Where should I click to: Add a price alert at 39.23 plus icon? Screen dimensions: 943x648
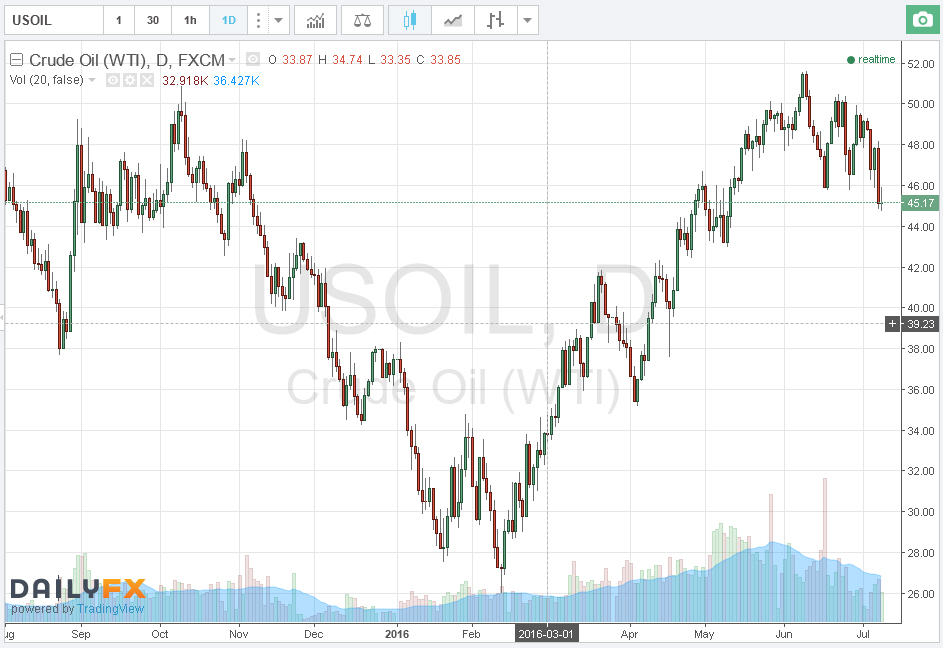coord(893,324)
